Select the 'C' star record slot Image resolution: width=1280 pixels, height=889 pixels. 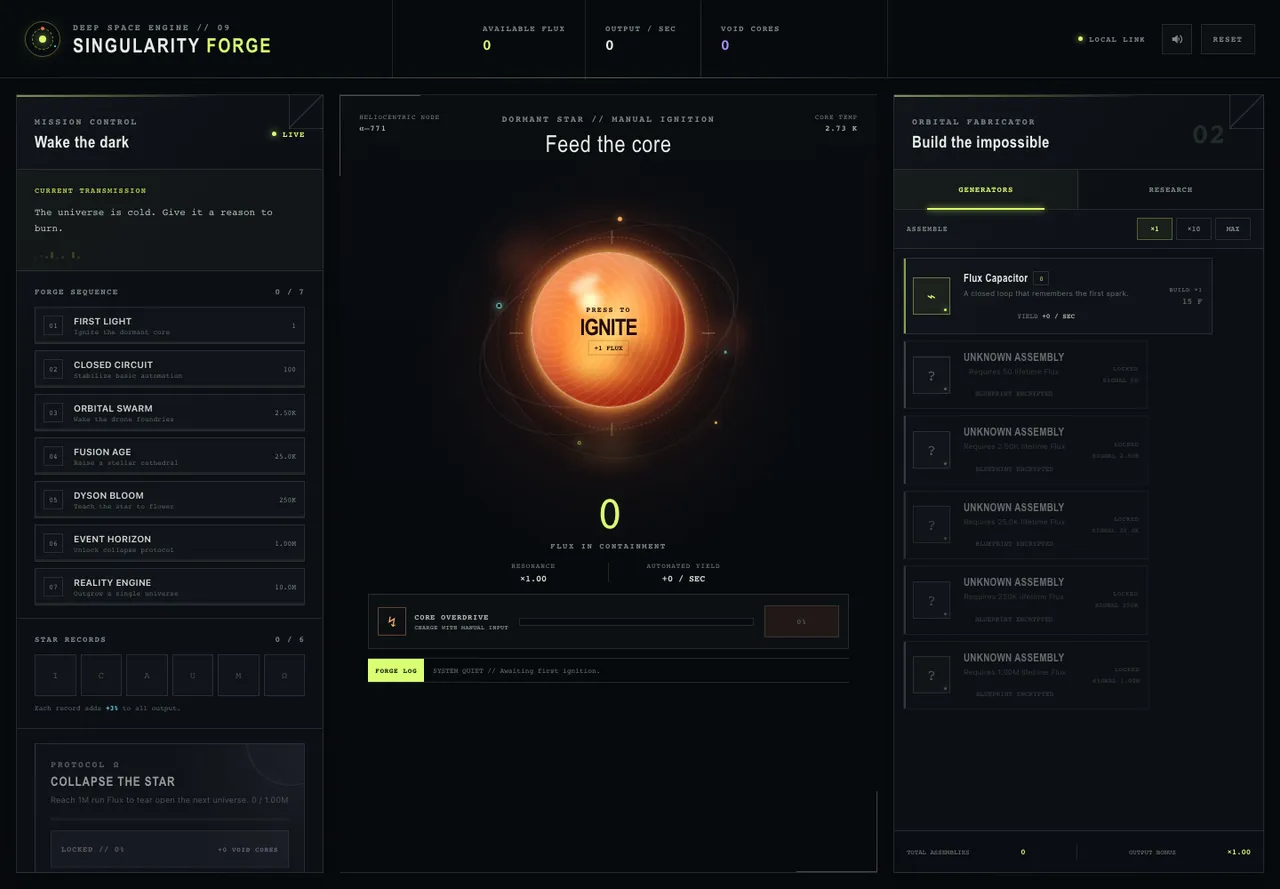pos(101,675)
